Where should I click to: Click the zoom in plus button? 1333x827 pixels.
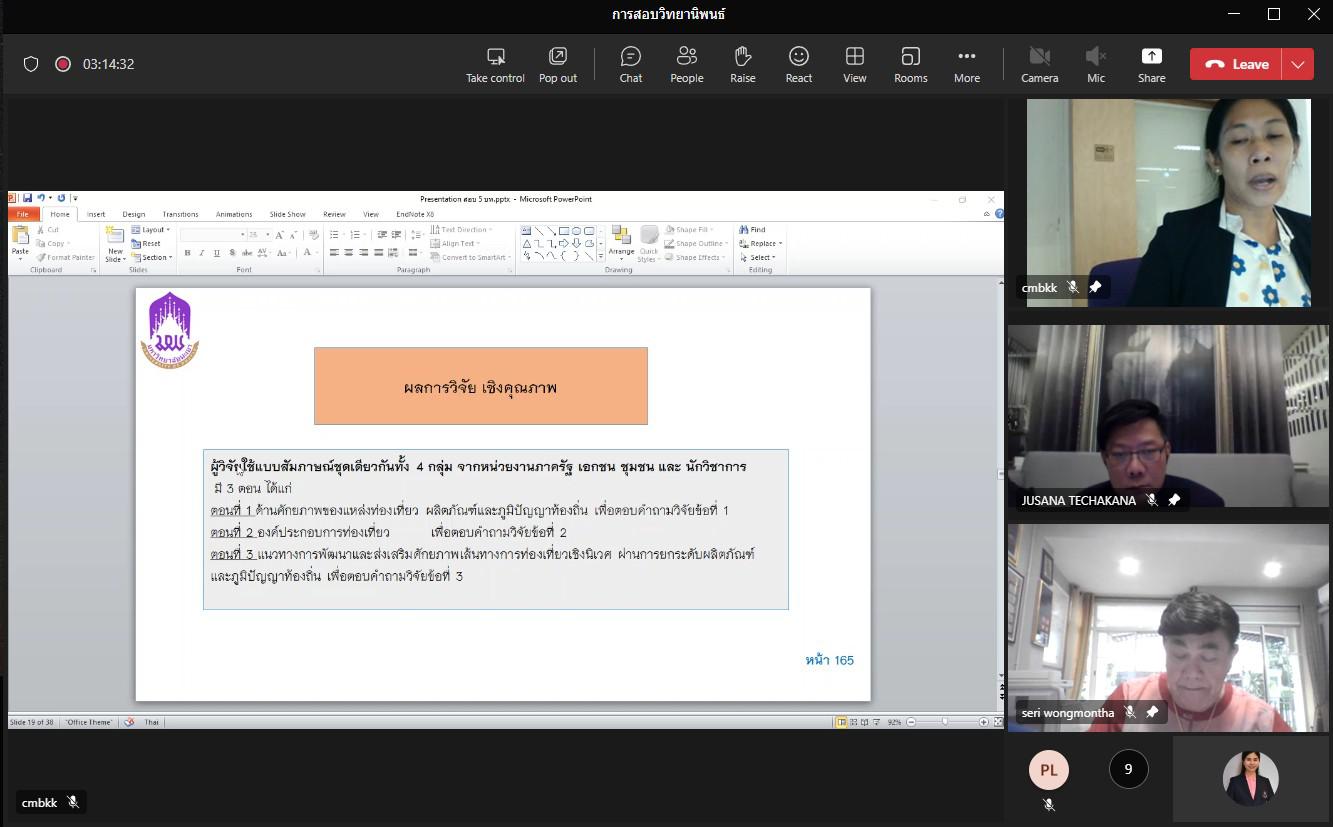point(984,722)
